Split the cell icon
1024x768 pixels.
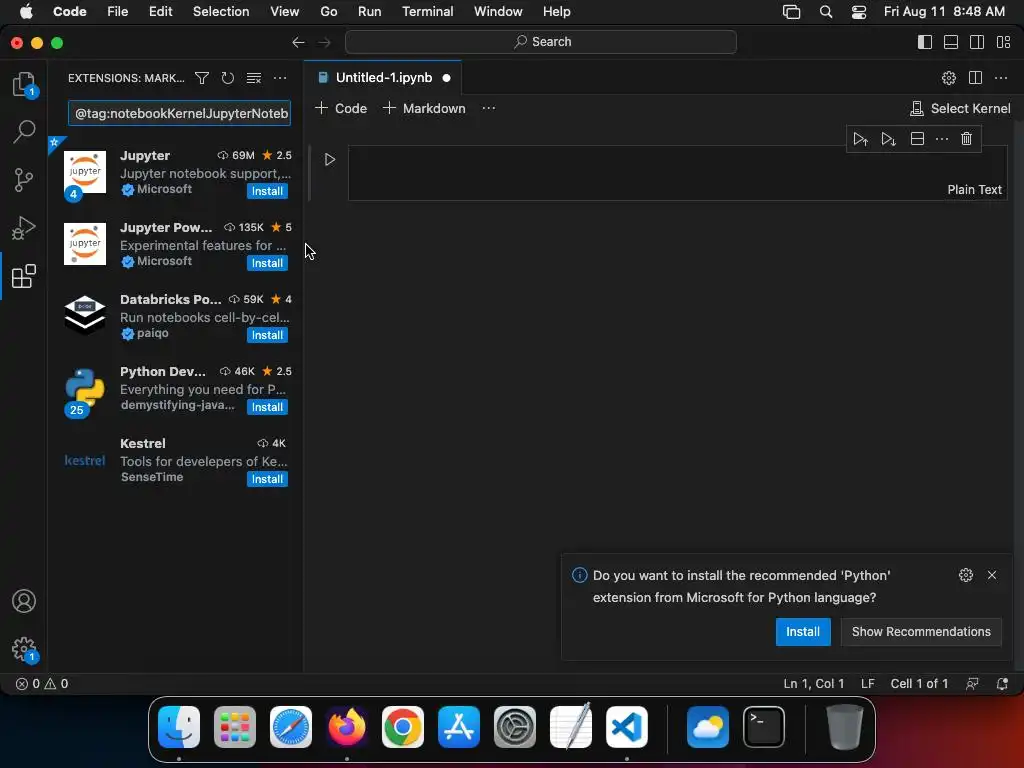[x=917, y=139]
